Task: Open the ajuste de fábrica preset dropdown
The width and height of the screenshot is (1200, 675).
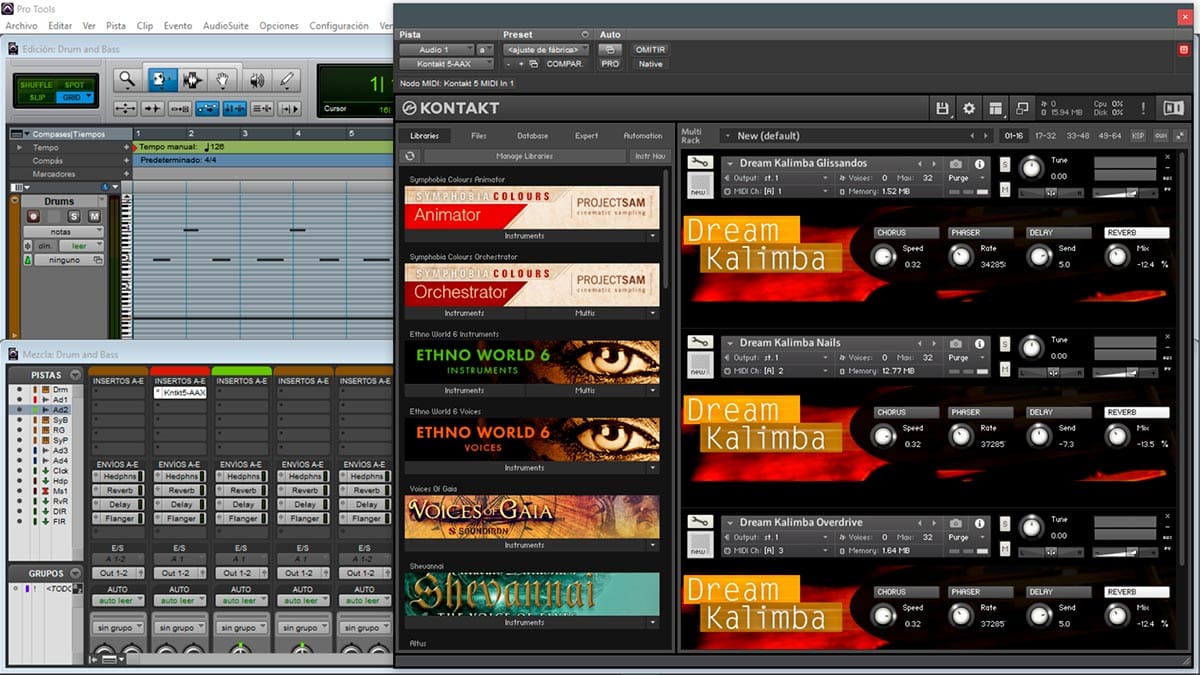Action: click(546, 50)
